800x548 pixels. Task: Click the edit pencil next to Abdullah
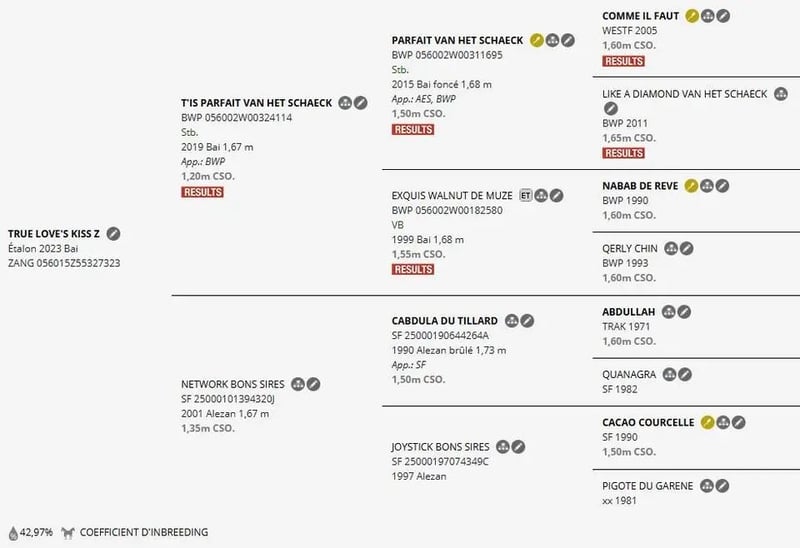[x=684, y=312]
